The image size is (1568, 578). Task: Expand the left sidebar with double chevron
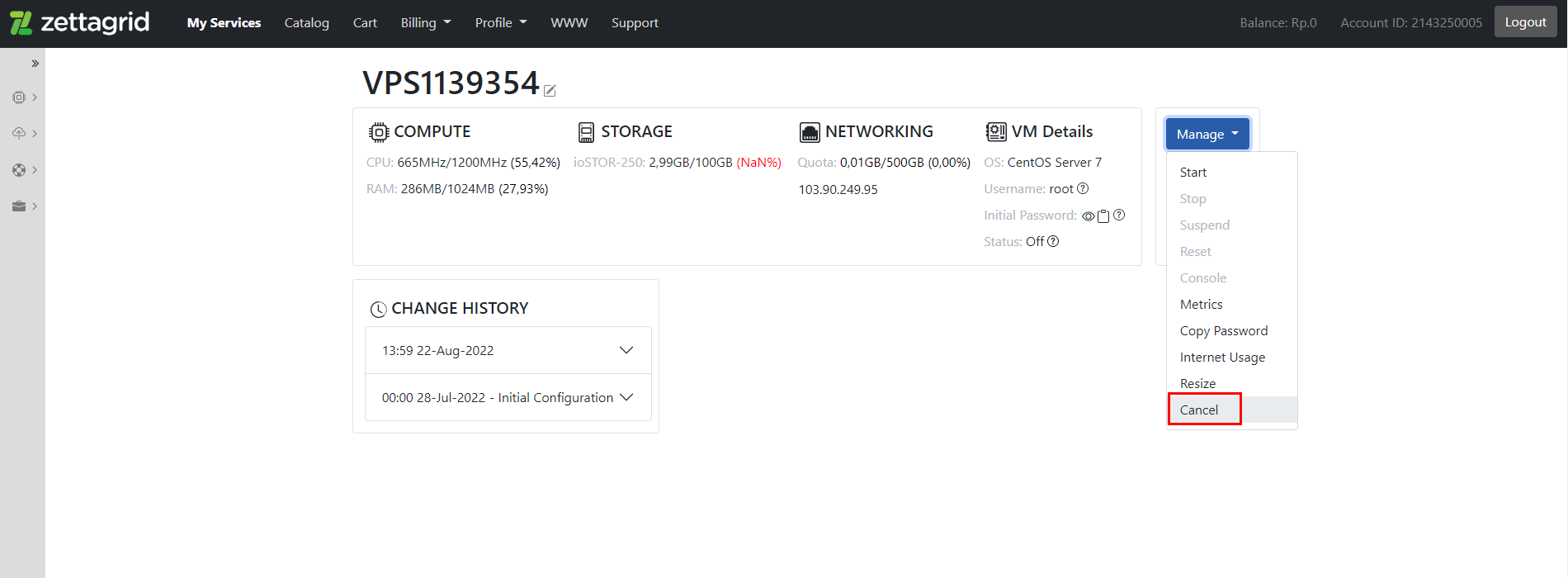pos(35,64)
